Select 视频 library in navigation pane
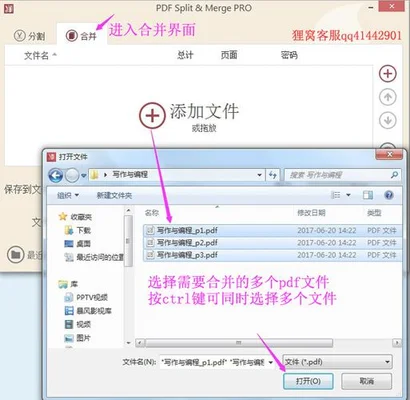 point(77,324)
